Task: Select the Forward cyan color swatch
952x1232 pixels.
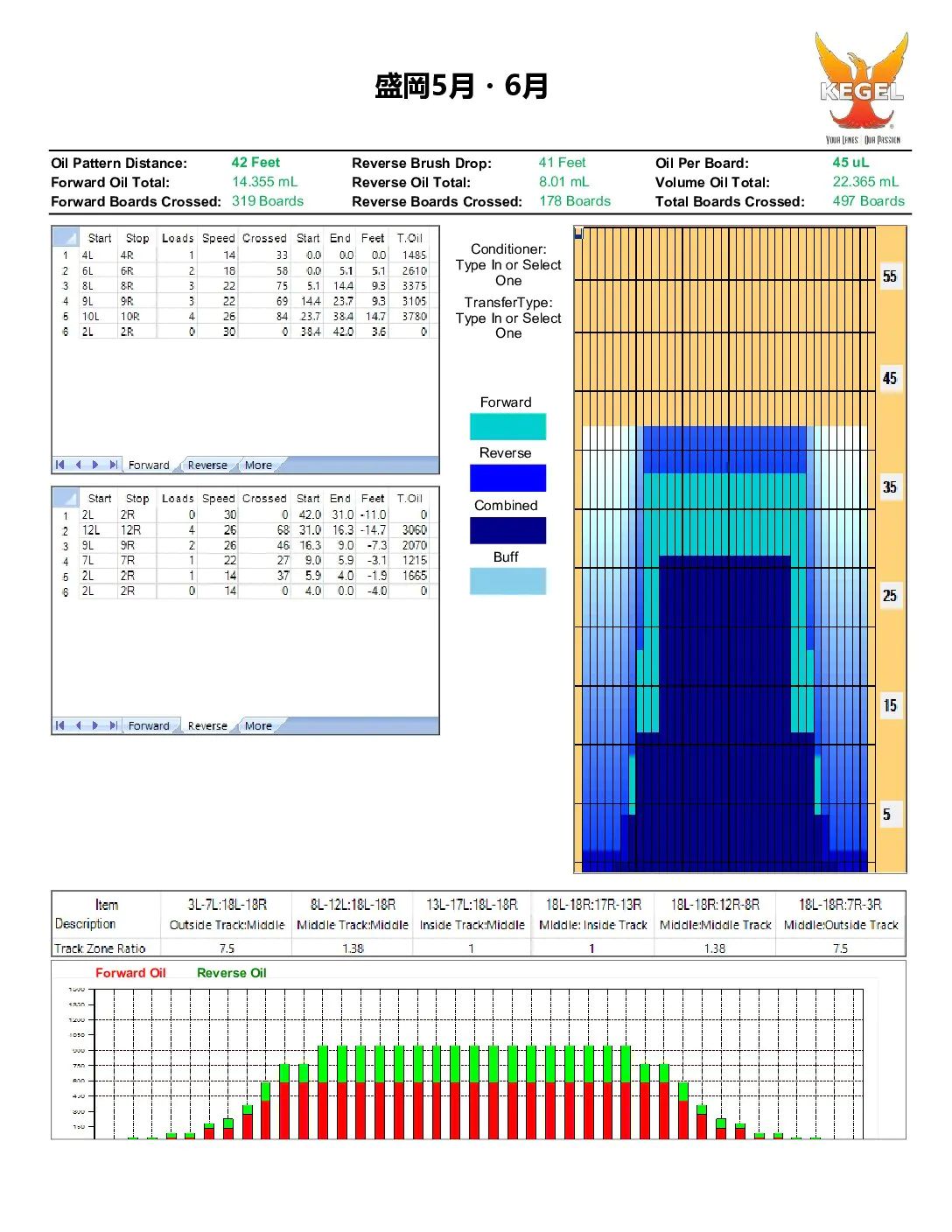Action: pos(507,427)
